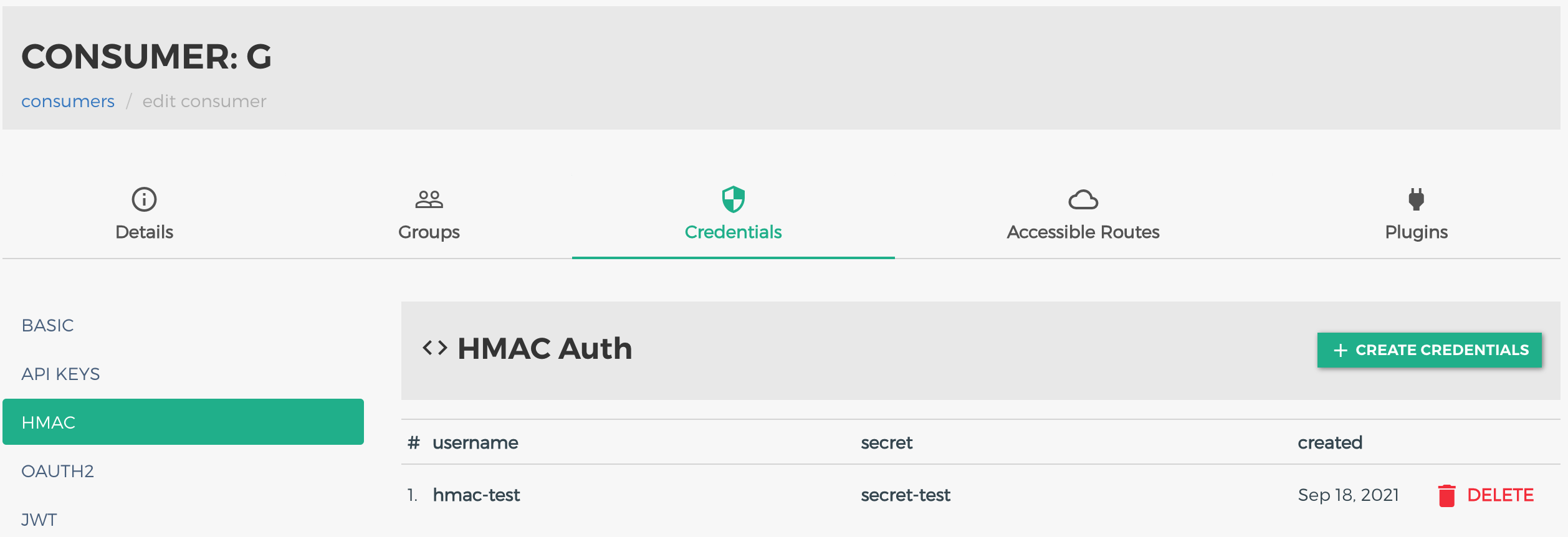Screen dimensions: 1568x537
Task: Click the CREATE CREDENTIALS button
Action: pos(1429,350)
